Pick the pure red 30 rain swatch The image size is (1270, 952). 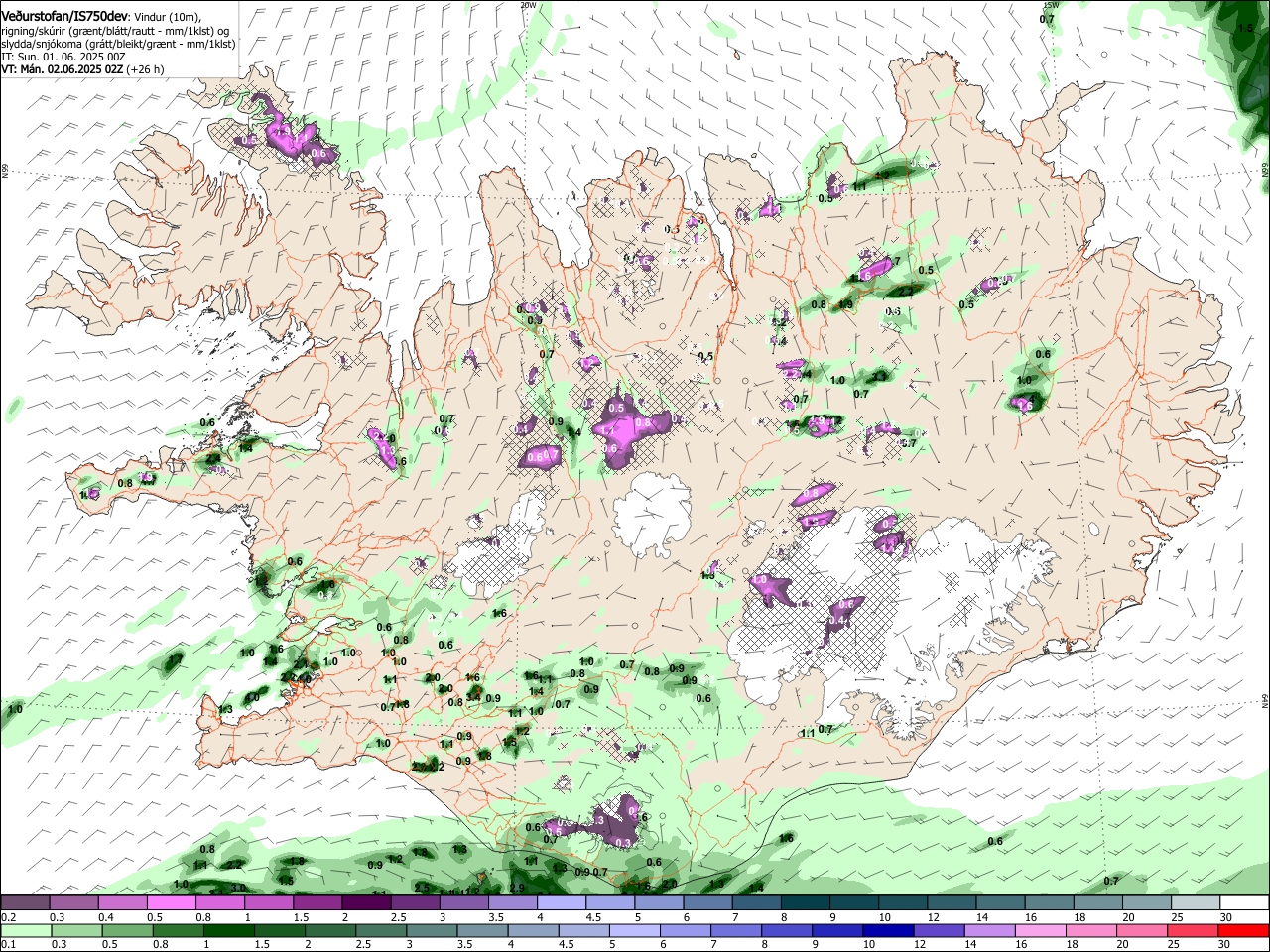pyautogui.click(x=1243, y=931)
